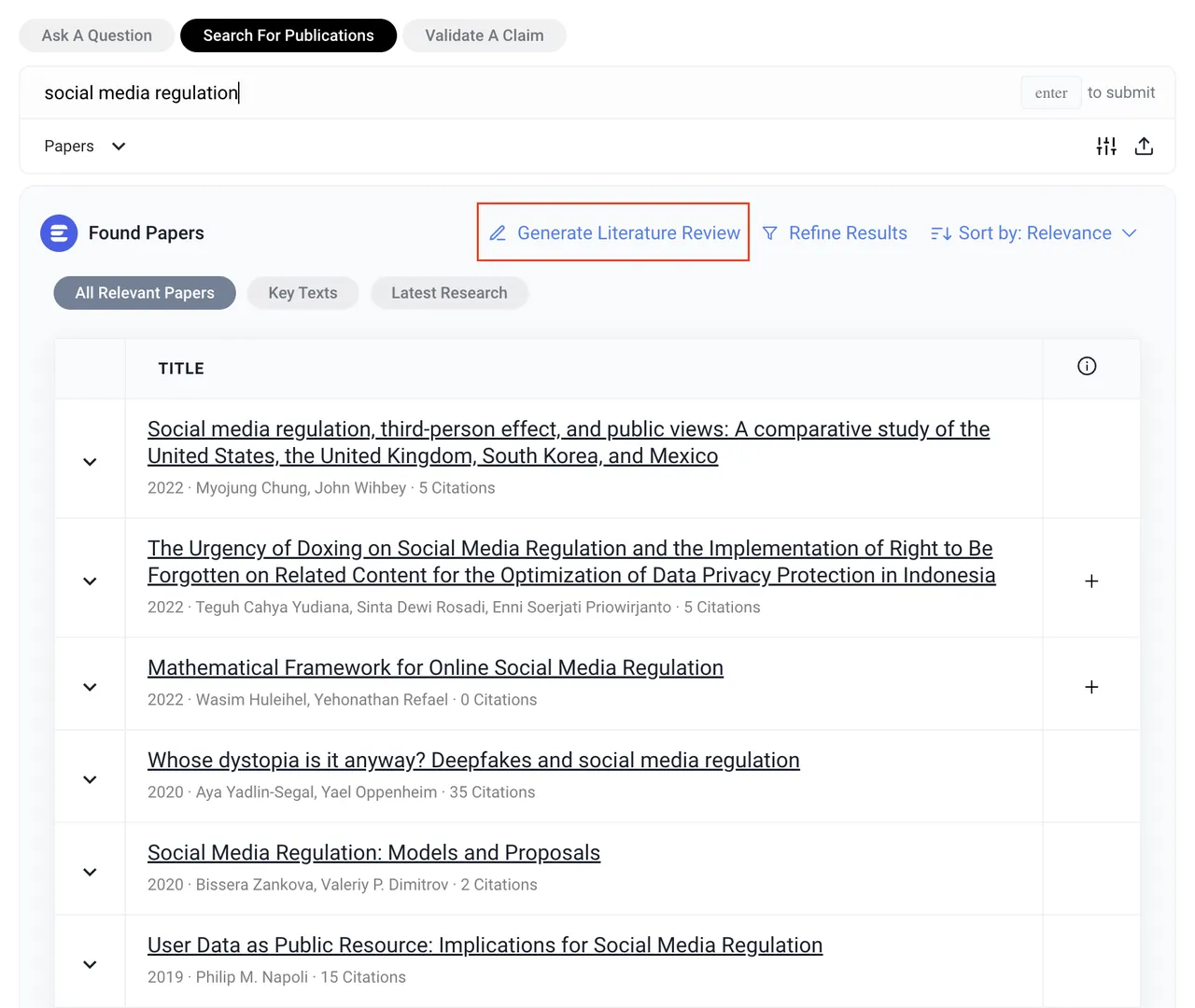The width and height of the screenshot is (1195, 1008).
Task: Click Generate Literature Review
Action: (x=613, y=232)
